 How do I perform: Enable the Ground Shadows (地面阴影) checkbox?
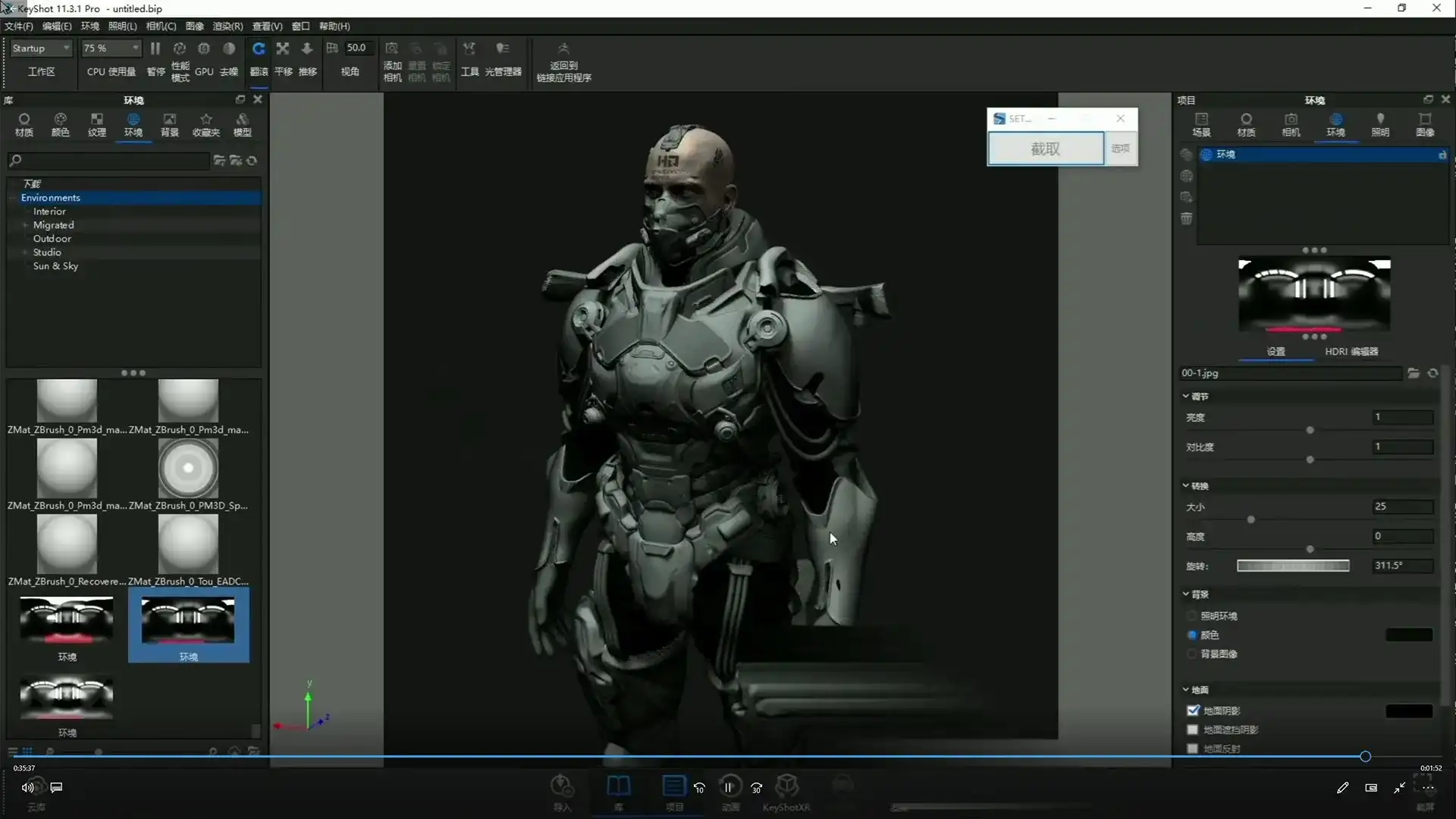tap(1193, 711)
